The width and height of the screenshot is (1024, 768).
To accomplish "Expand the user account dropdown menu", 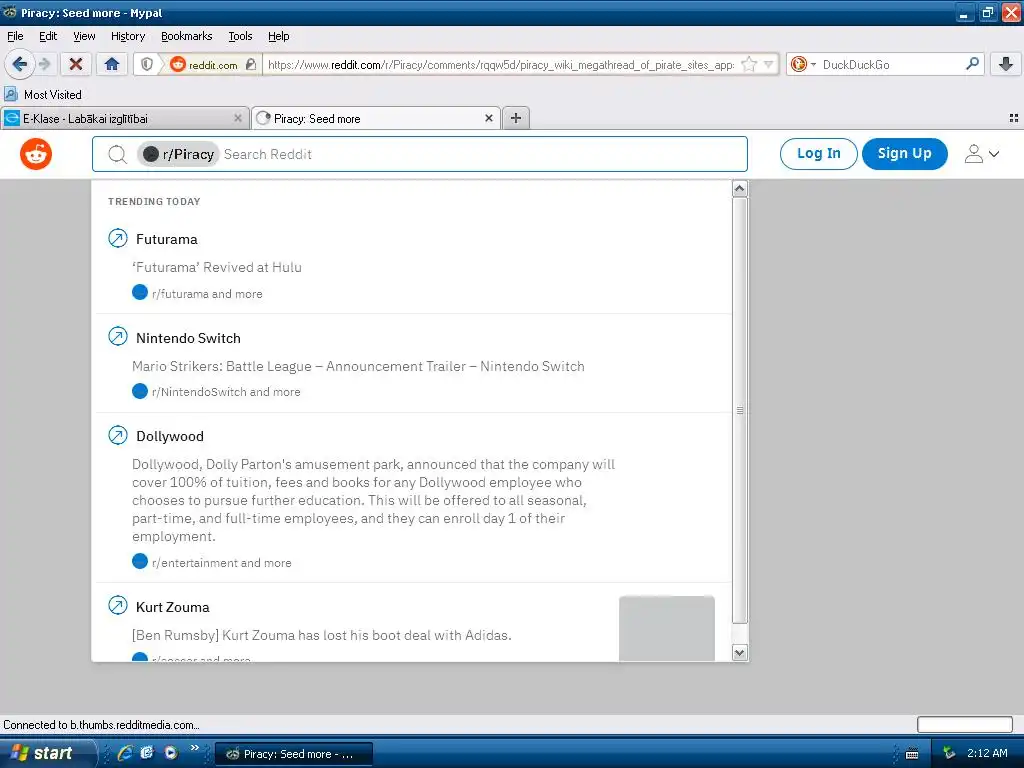I will point(982,154).
